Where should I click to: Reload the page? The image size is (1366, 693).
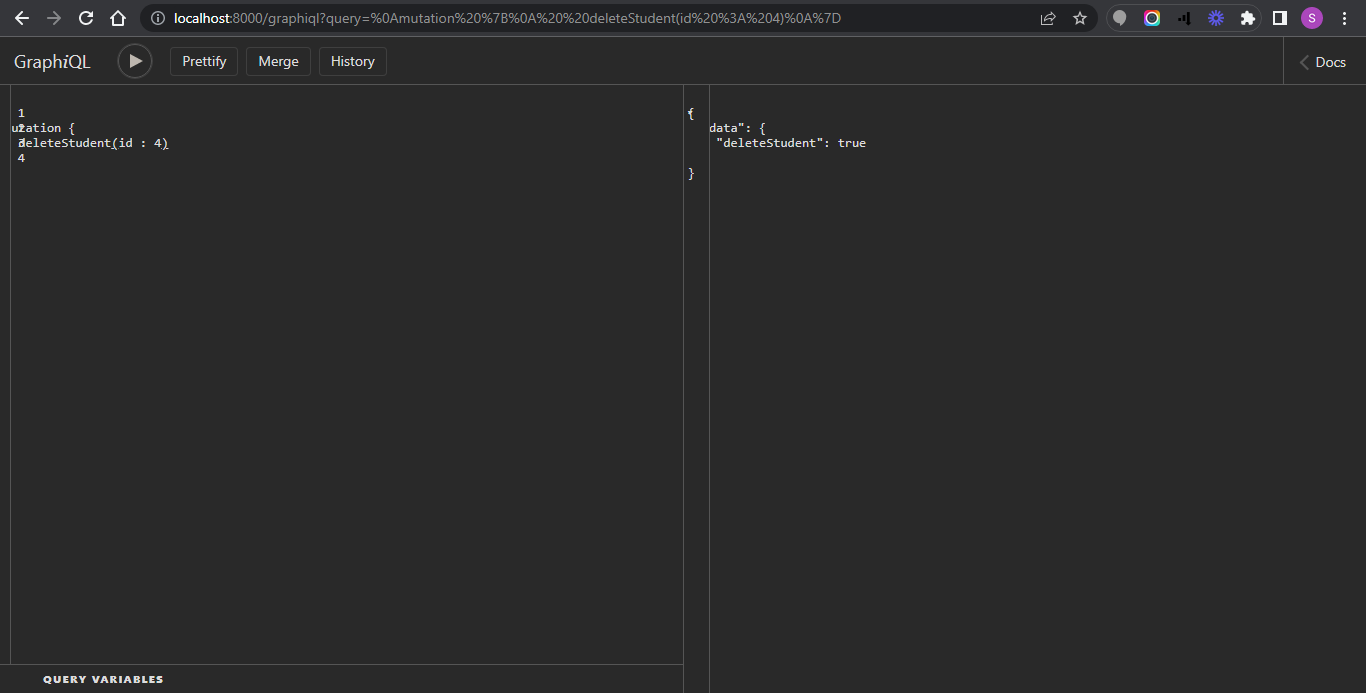86,18
